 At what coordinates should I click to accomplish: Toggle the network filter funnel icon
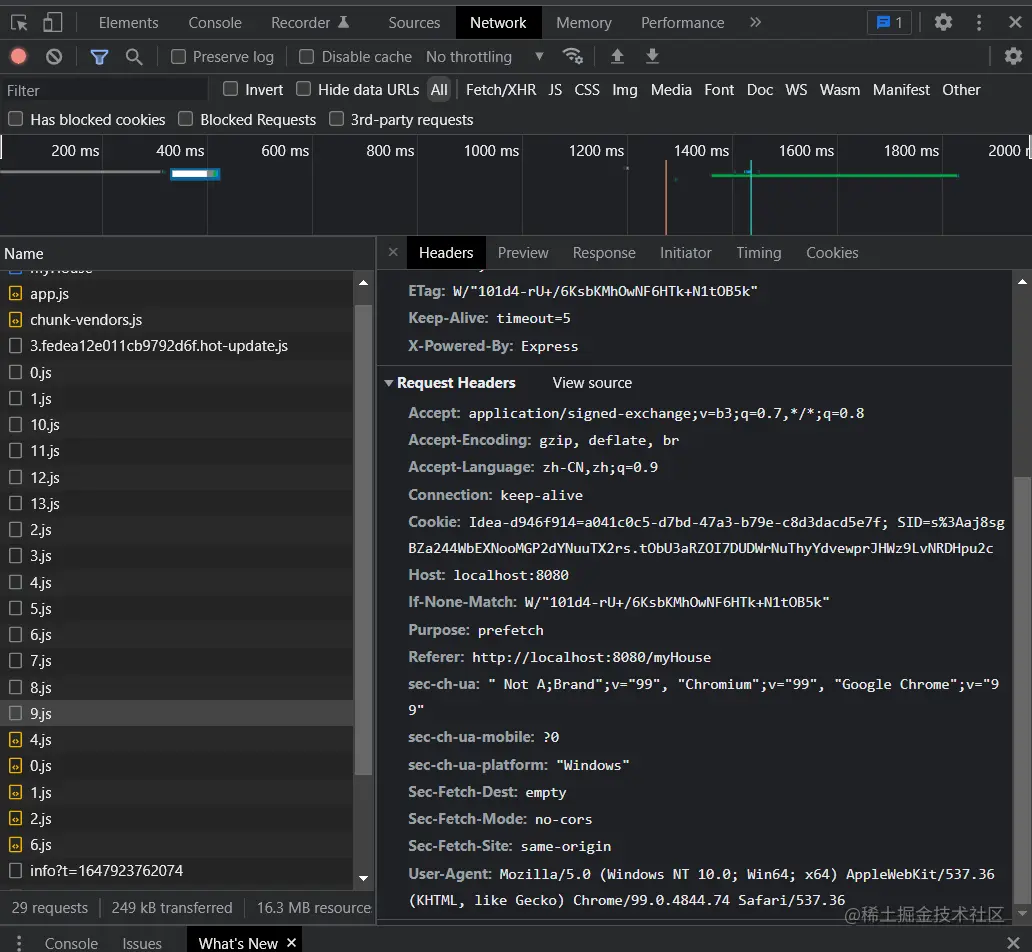[99, 57]
